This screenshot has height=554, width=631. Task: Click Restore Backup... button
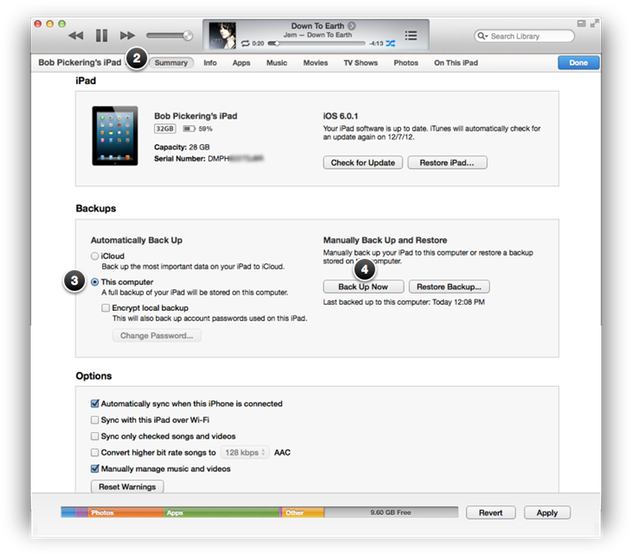point(449,287)
